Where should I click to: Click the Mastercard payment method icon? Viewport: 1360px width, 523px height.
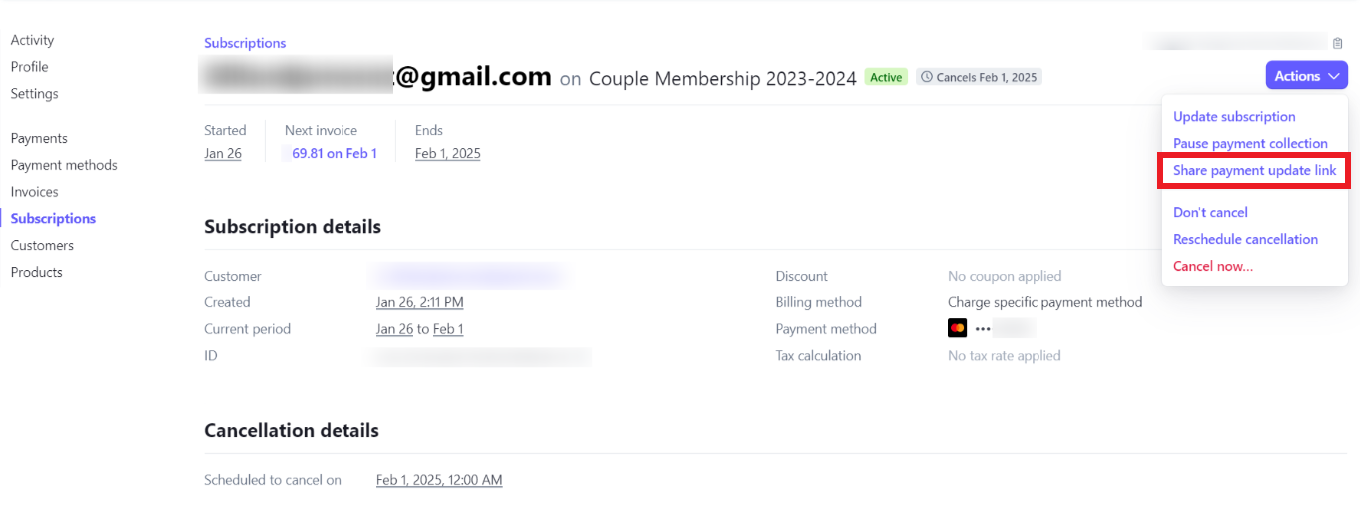tap(957, 328)
